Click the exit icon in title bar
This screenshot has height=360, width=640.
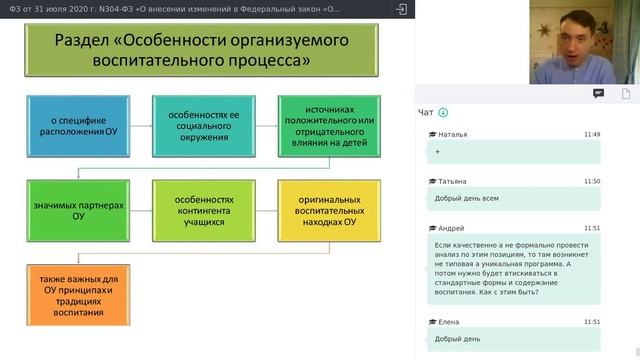click(x=401, y=9)
